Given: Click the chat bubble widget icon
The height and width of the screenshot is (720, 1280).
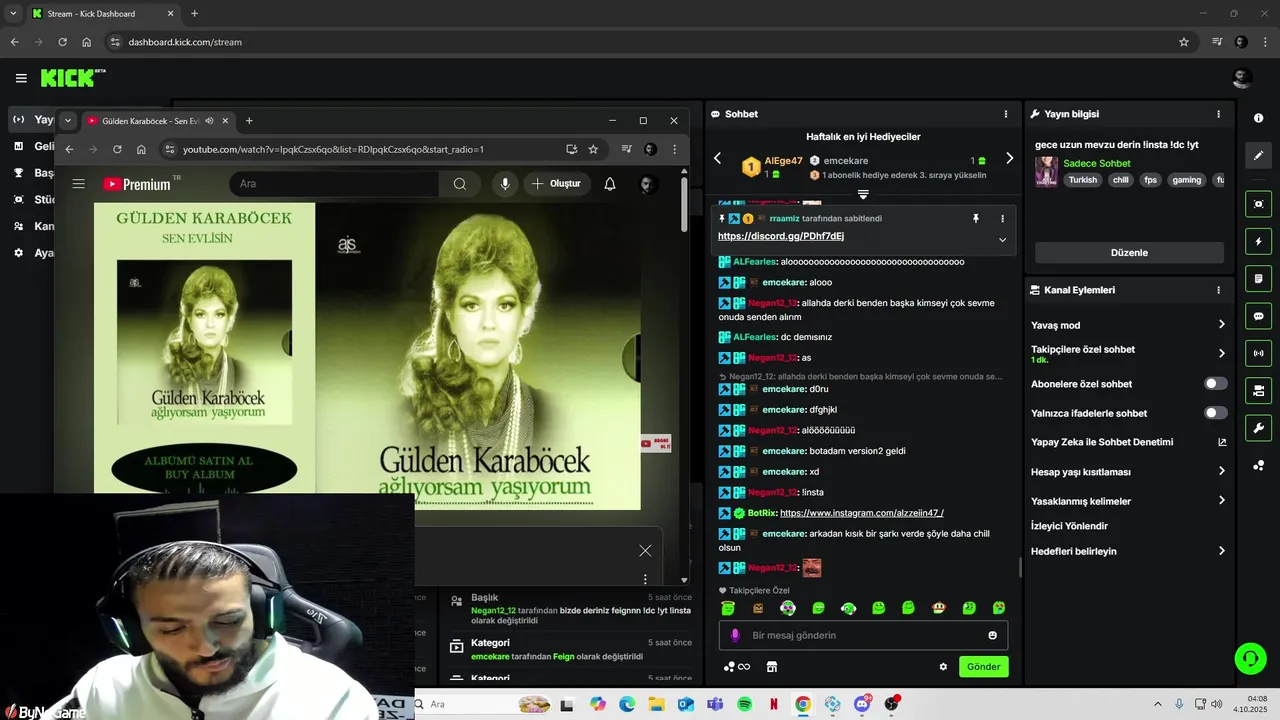Looking at the screenshot, I should coord(1258,316).
